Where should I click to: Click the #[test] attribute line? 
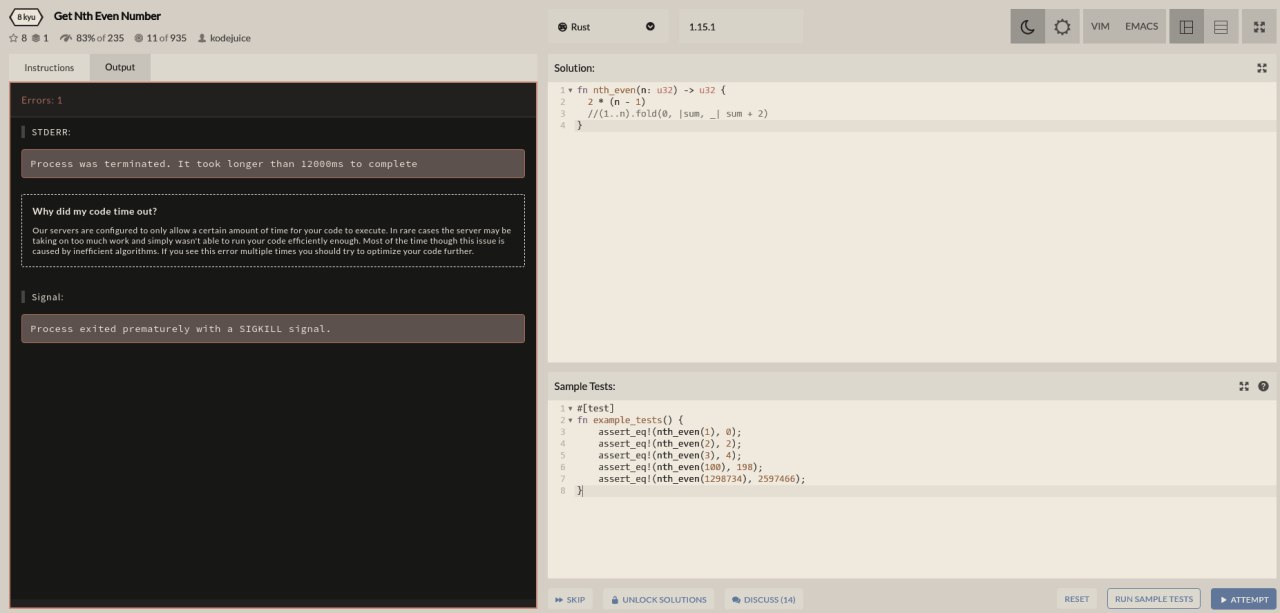[596, 408]
